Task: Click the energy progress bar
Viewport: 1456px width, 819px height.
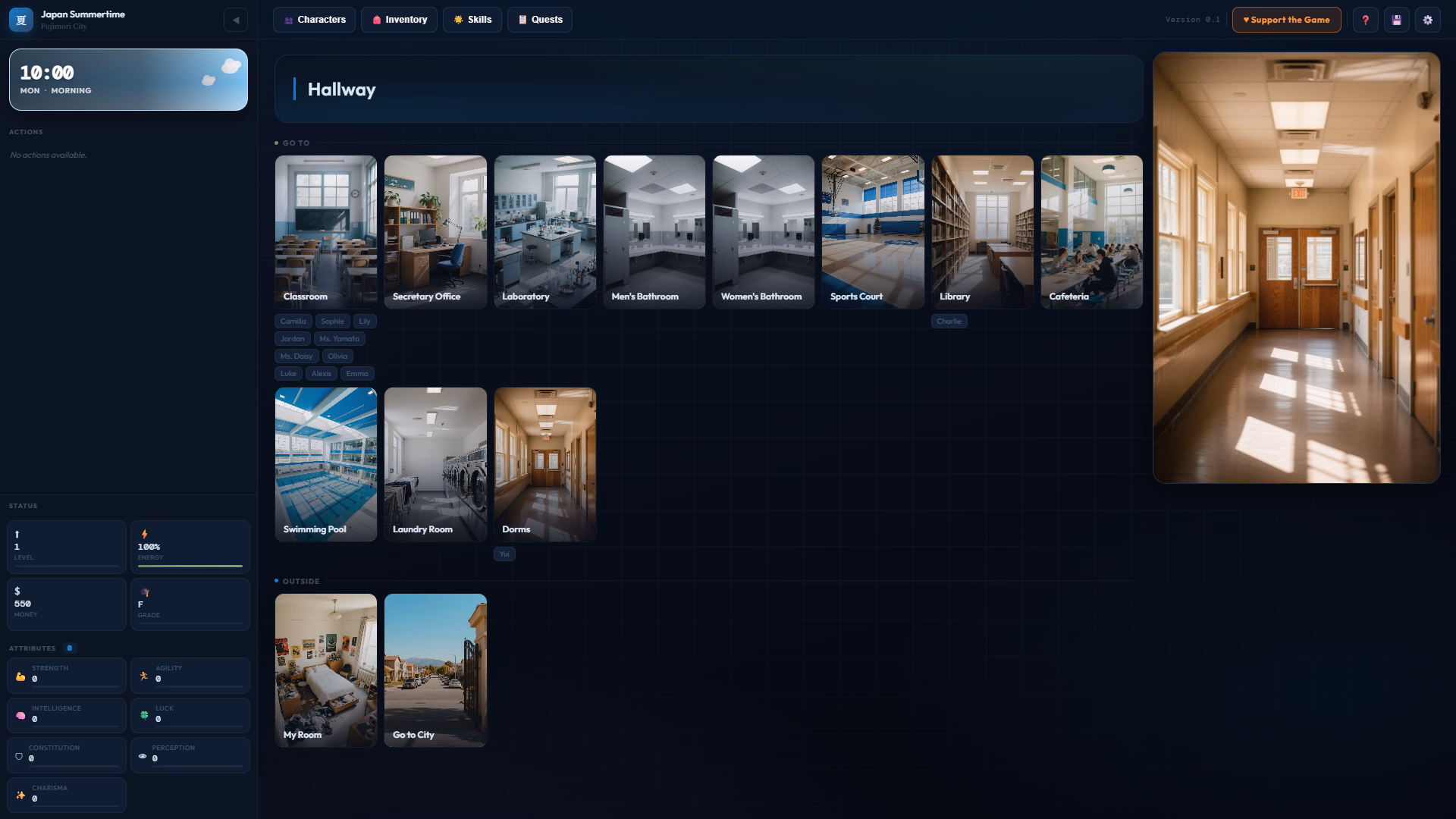Action: [190, 566]
